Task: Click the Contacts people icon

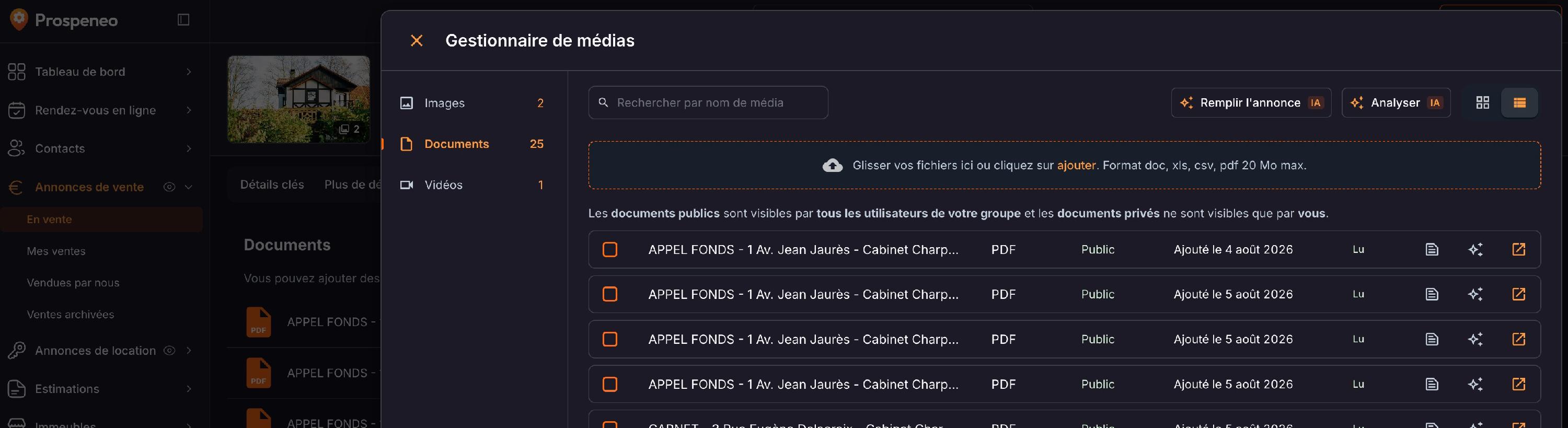Action: pos(16,148)
